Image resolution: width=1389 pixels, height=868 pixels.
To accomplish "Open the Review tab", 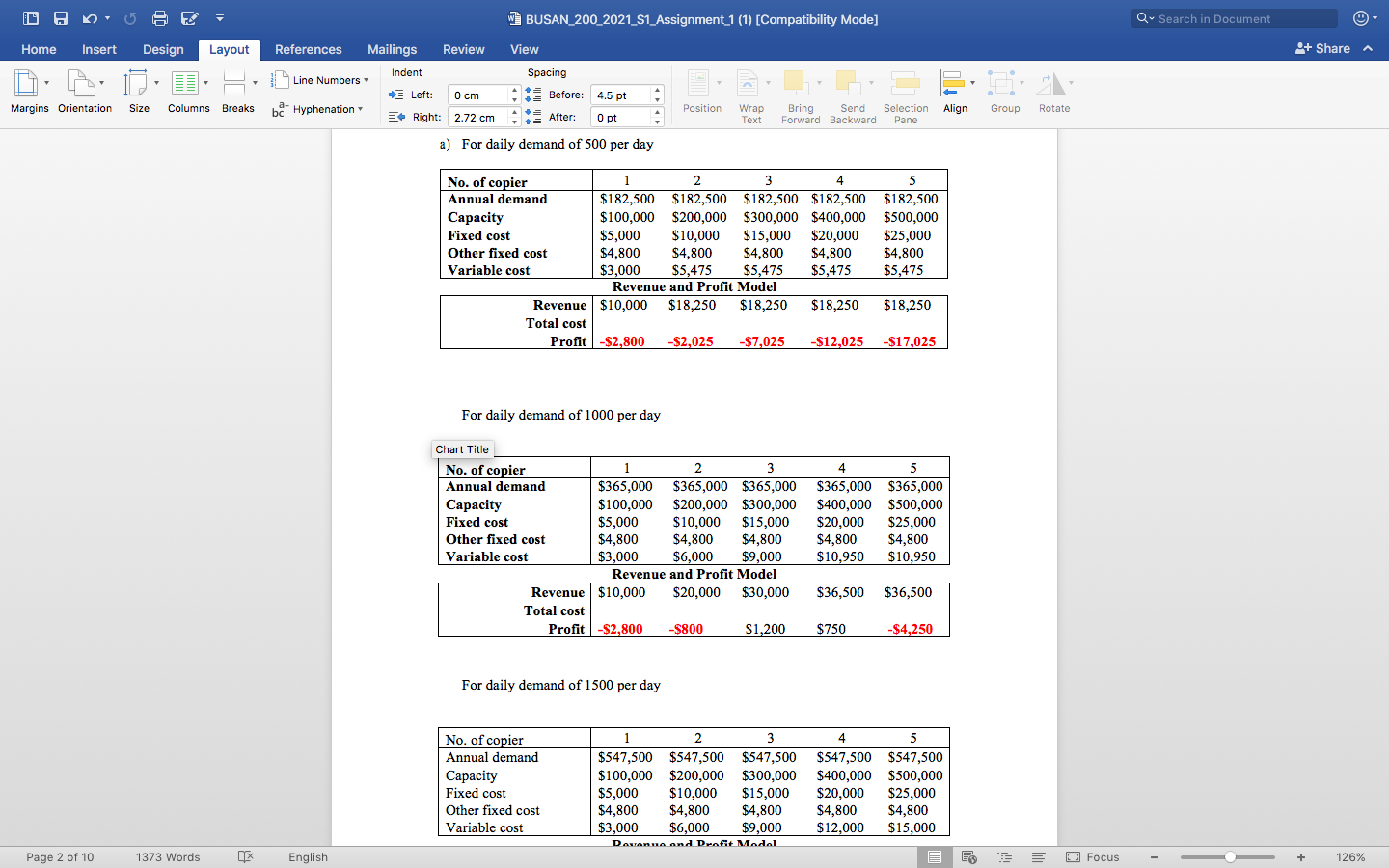I will coord(463,49).
